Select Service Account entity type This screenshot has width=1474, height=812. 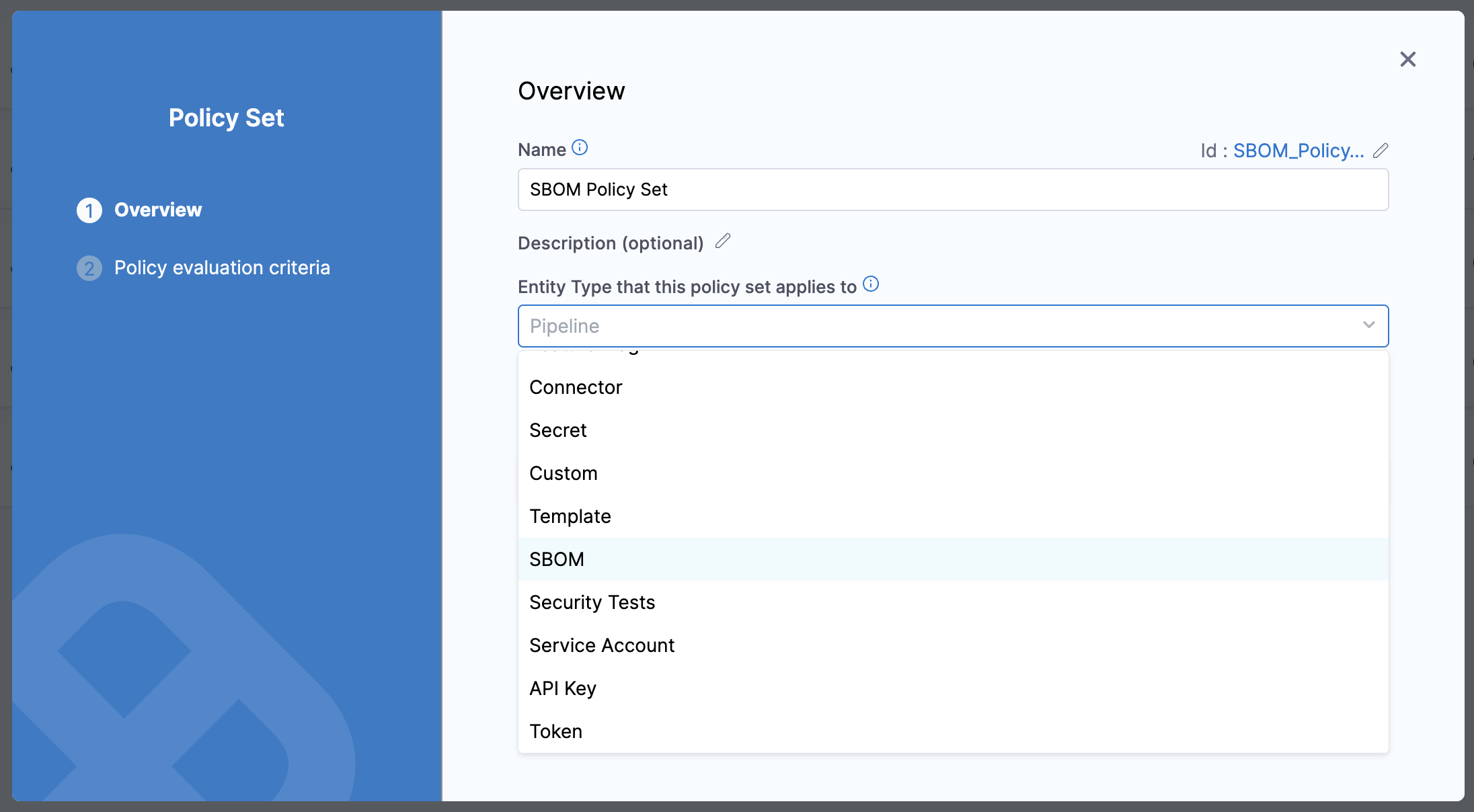pyautogui.click(x=602, y=645)
